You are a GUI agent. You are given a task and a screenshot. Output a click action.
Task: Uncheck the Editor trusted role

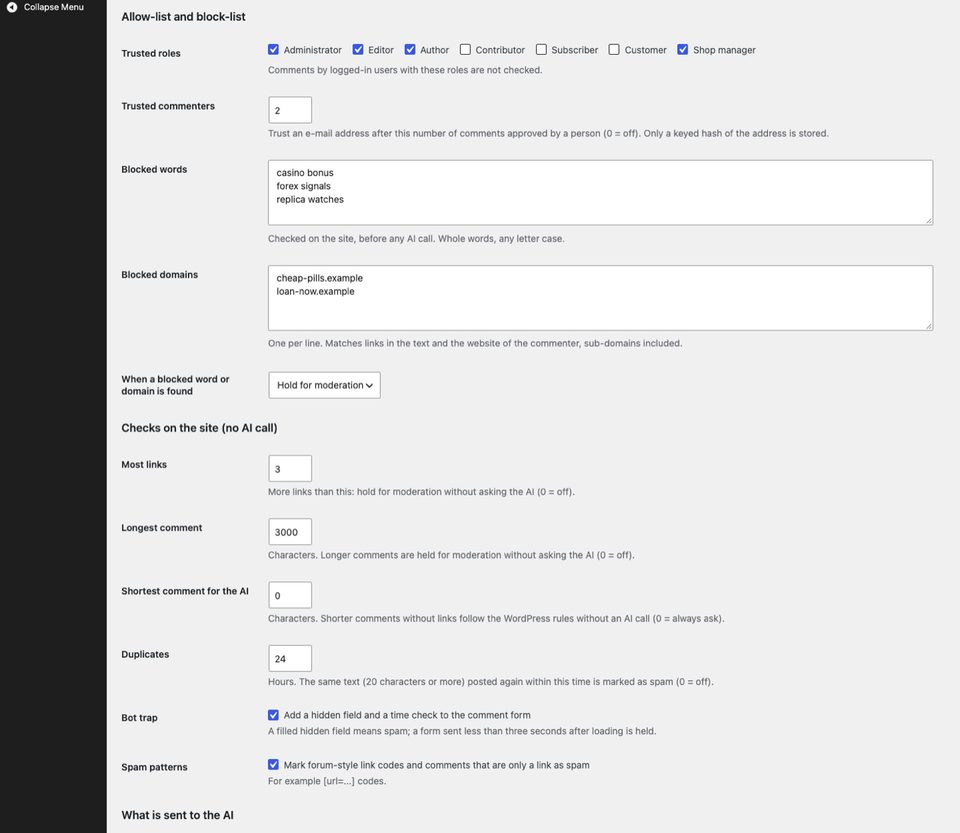[358, 50]
